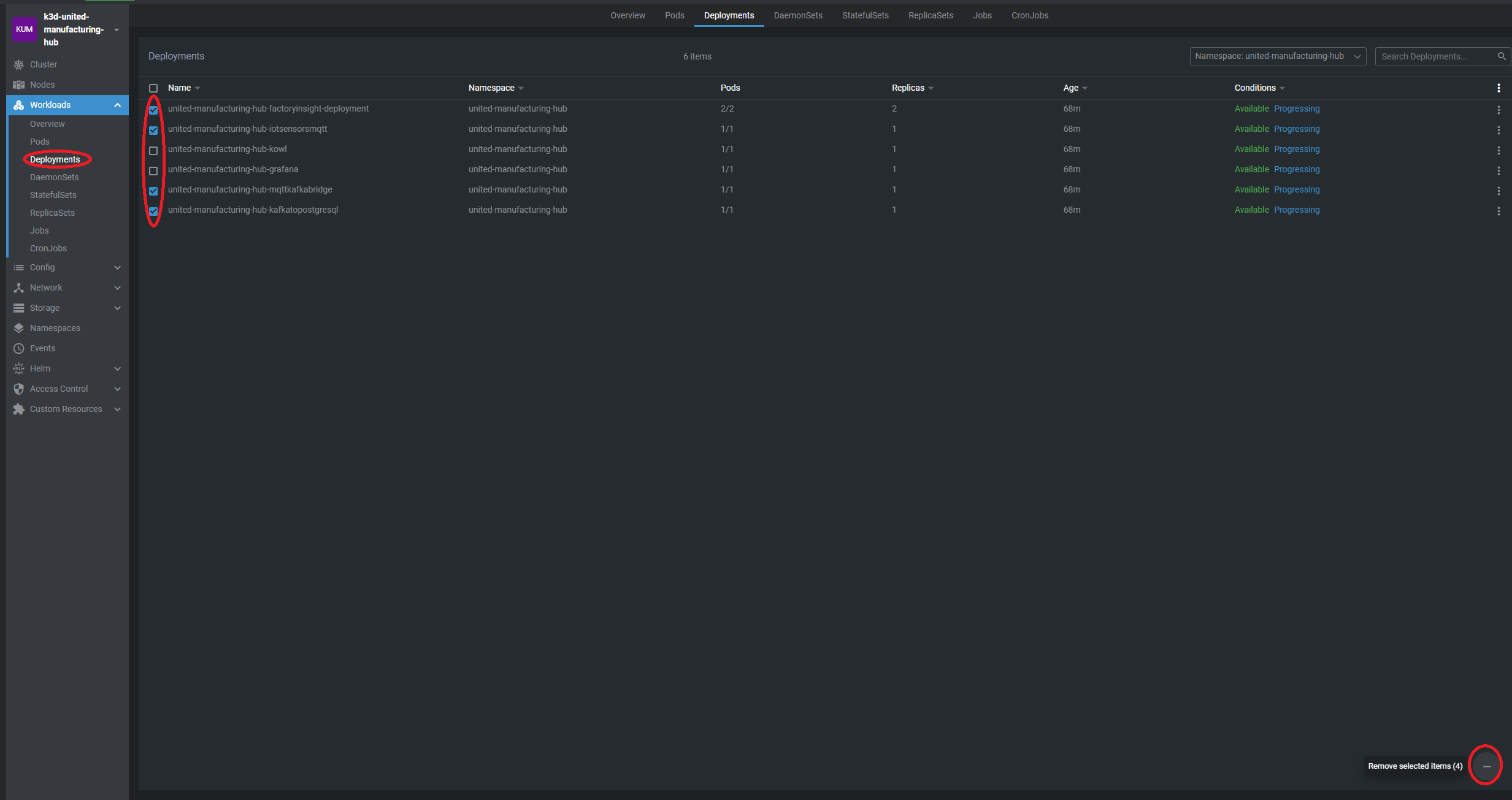
Task: Click the Cluster helm-wheel icon in sidebar
Action: [18, 65]
